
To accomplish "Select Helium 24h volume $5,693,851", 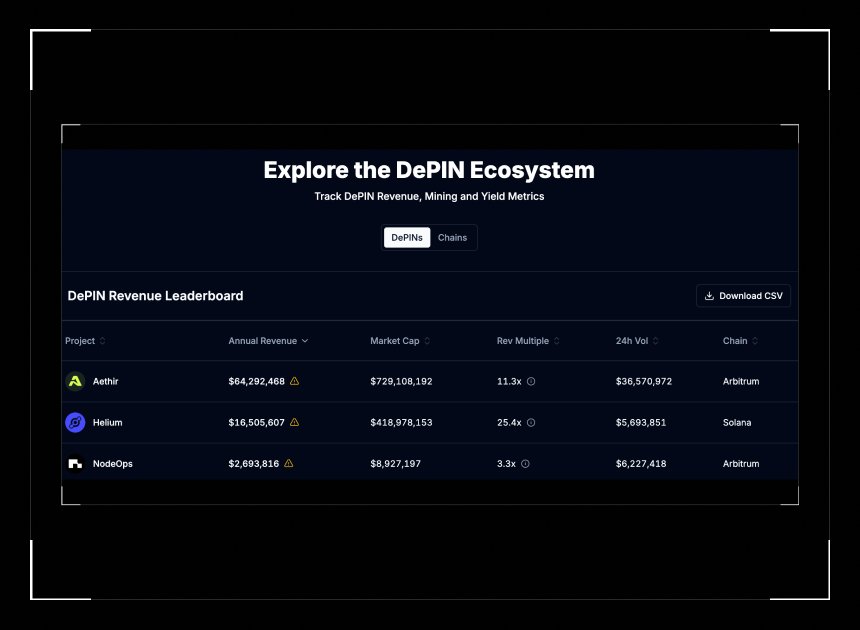I will pyautogui.click(x=641, y=422).
